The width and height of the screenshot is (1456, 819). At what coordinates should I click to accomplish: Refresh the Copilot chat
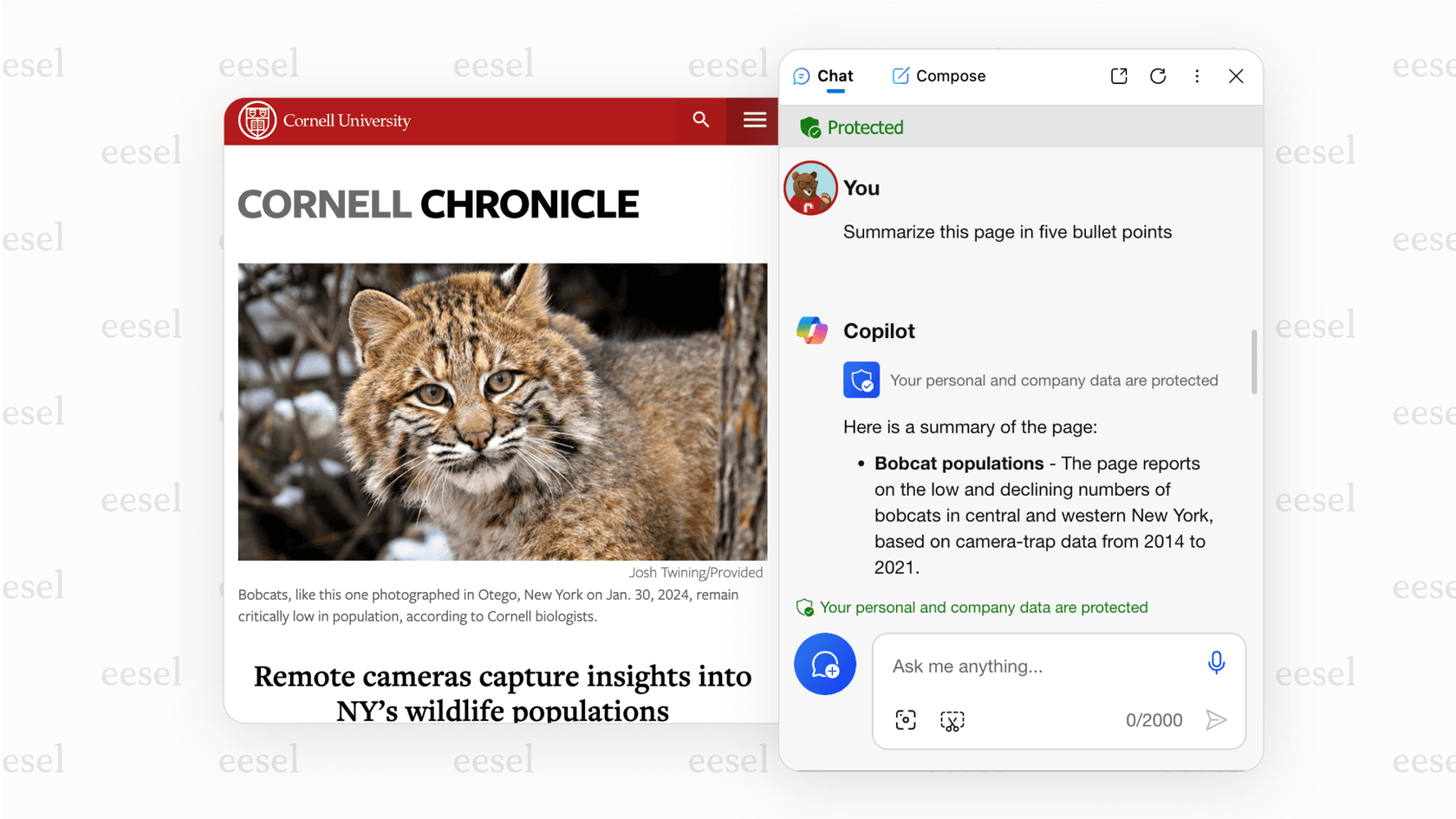tap(1158, 76)
